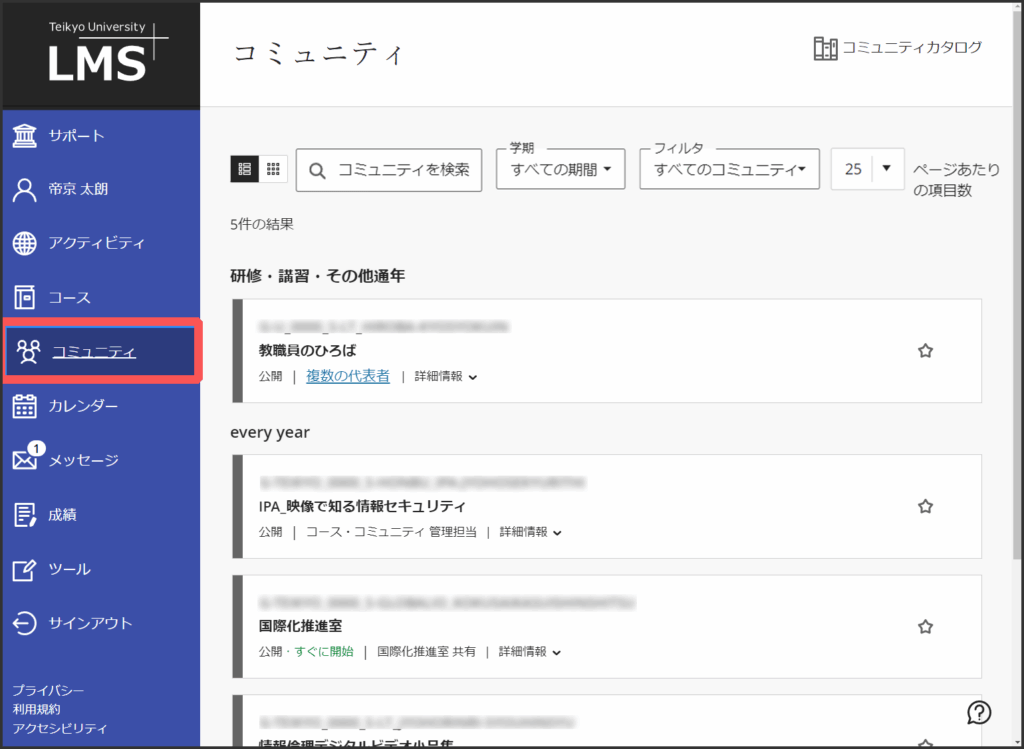
Task: Click the 研修・講習・その他通年 section heading
Action: [x=317, y=276]
